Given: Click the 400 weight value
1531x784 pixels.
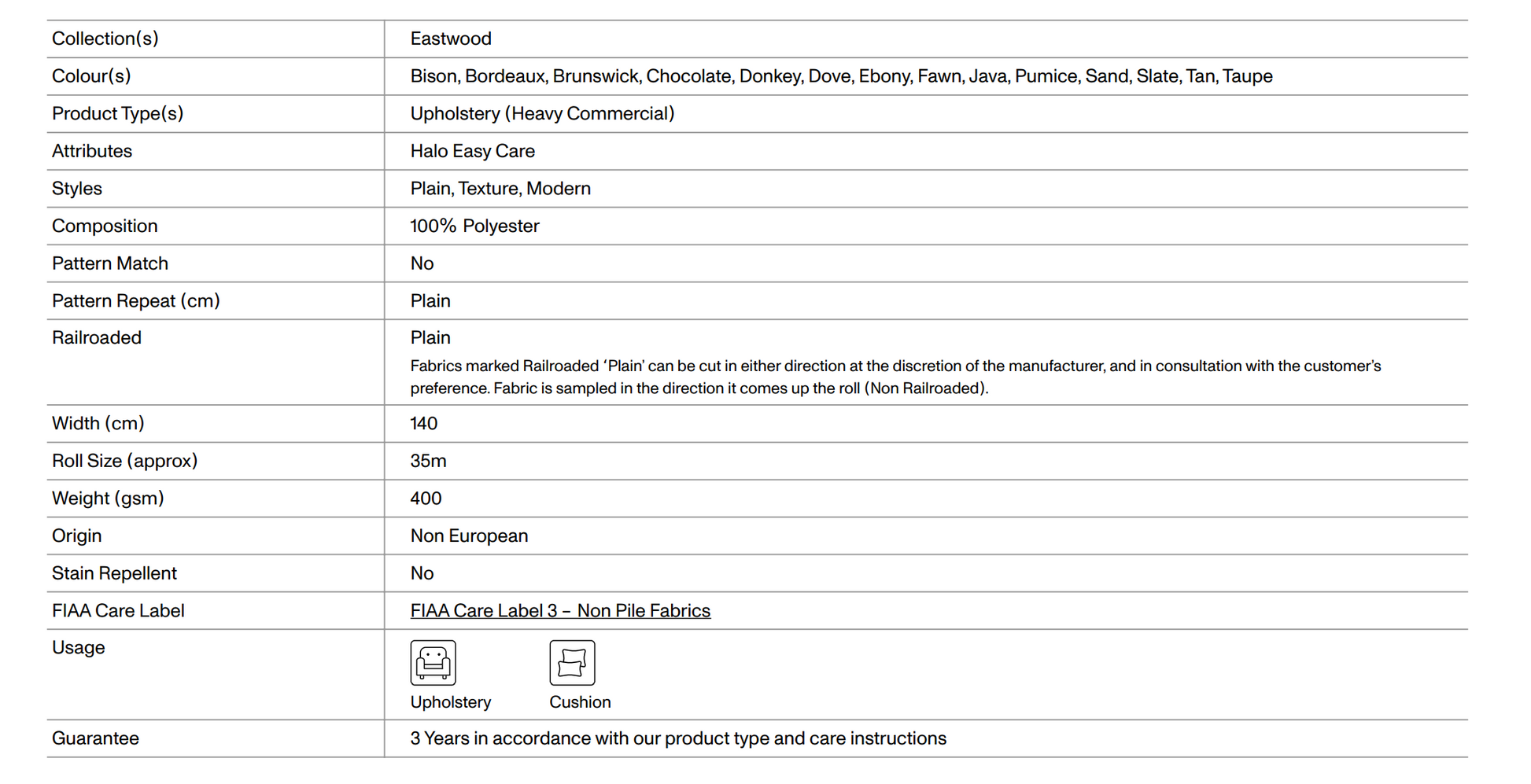Looking at the screenshot, I should click(x=426, y=499).
